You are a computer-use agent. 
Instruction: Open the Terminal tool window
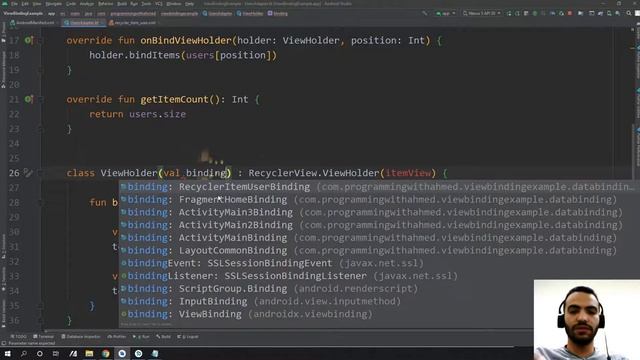point(43,337)
